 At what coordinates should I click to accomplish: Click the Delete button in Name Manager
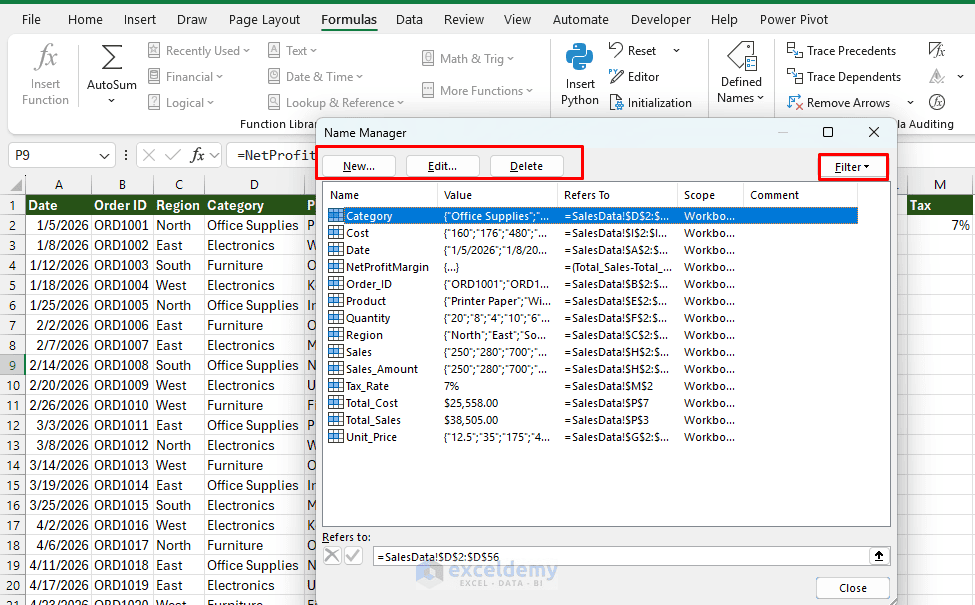click(526, 166)
